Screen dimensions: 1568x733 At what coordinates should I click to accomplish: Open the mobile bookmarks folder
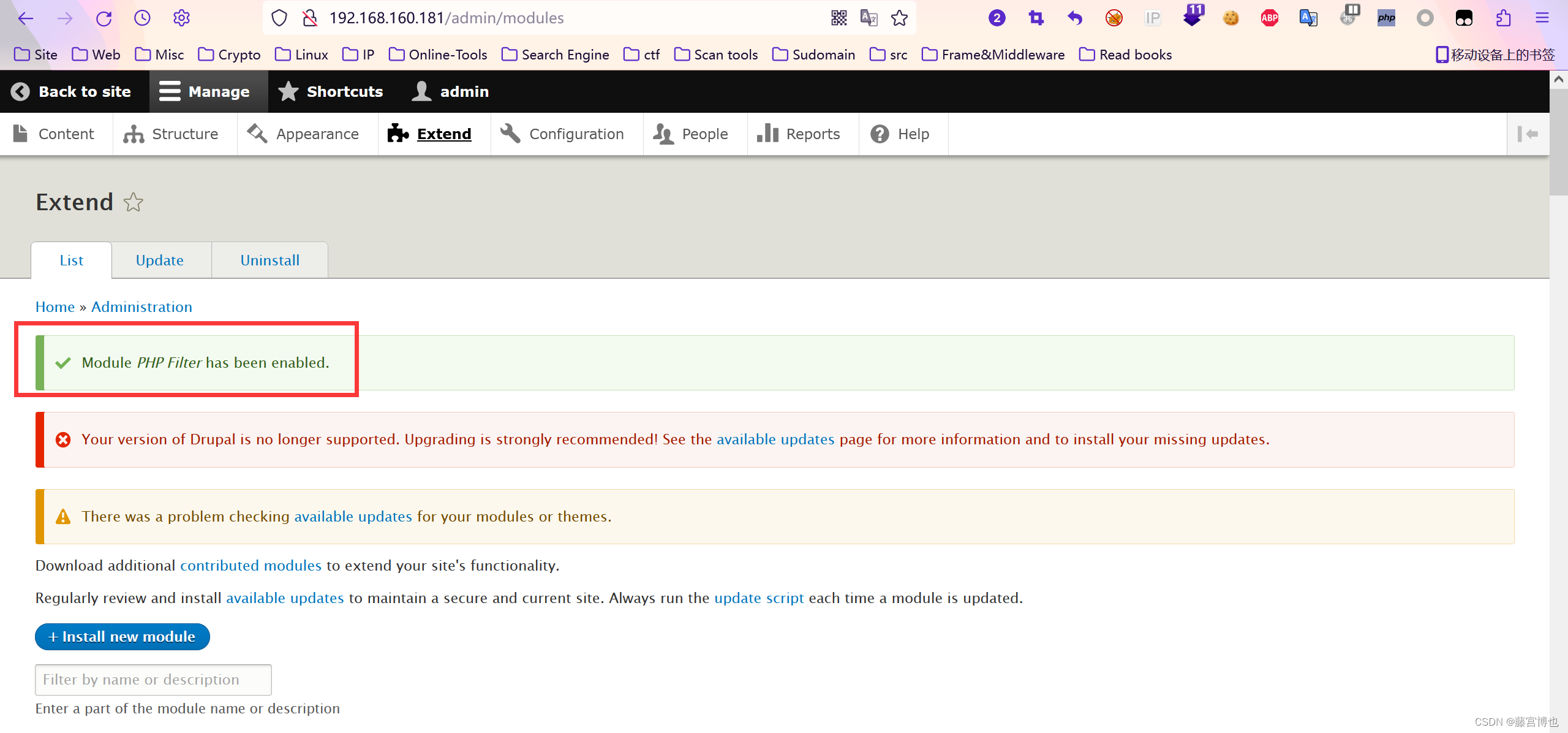coord(1495,55)
